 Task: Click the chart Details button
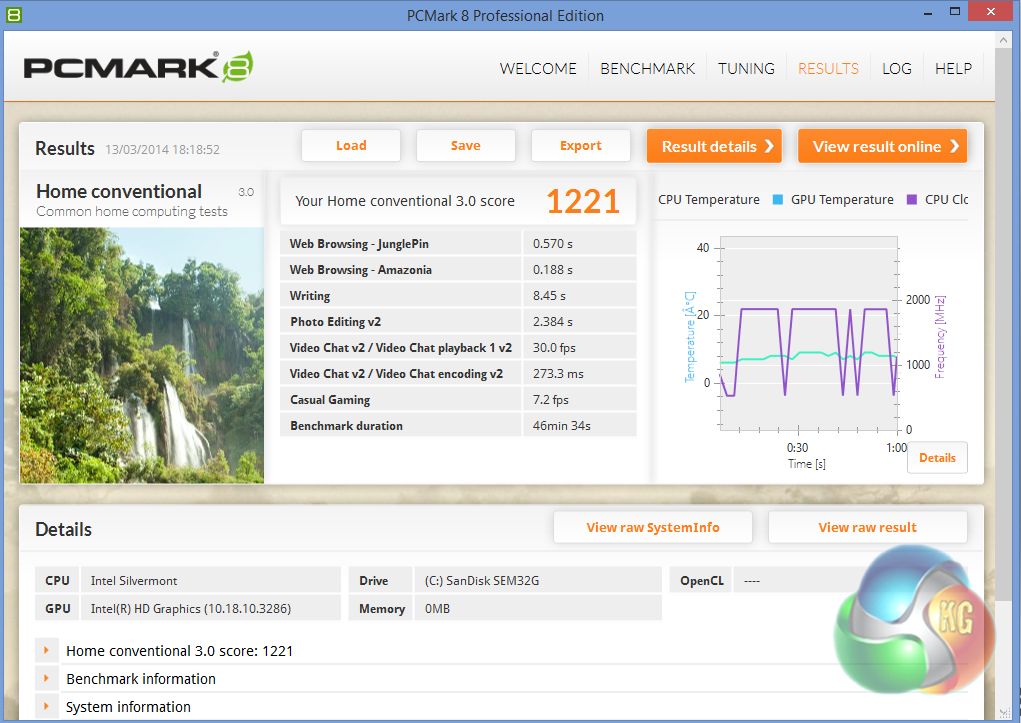pos(937,457)
